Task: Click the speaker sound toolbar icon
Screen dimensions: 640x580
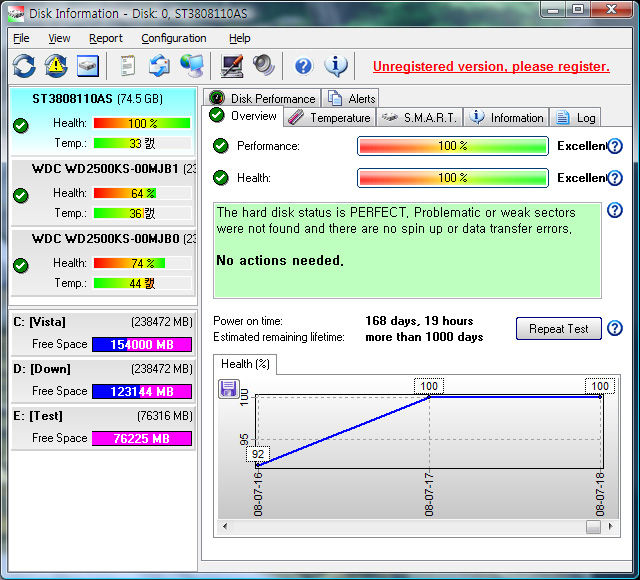Action: pos(263,65)
